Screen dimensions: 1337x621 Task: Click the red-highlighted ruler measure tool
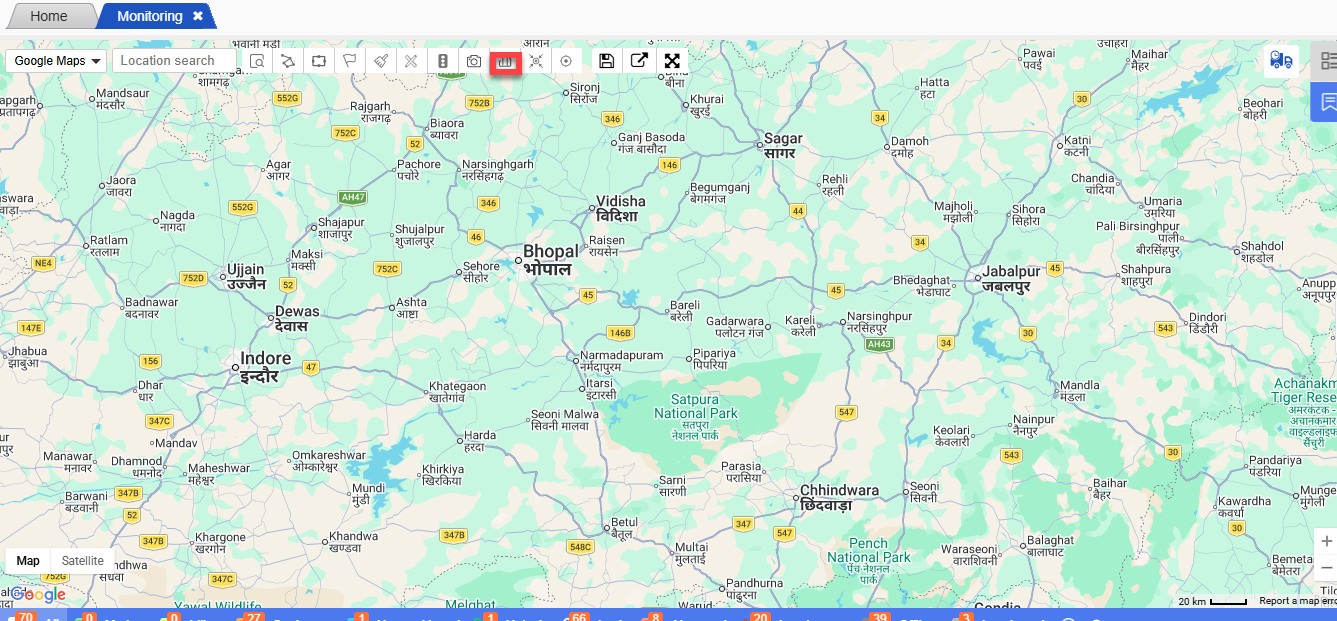click(506, 61)
